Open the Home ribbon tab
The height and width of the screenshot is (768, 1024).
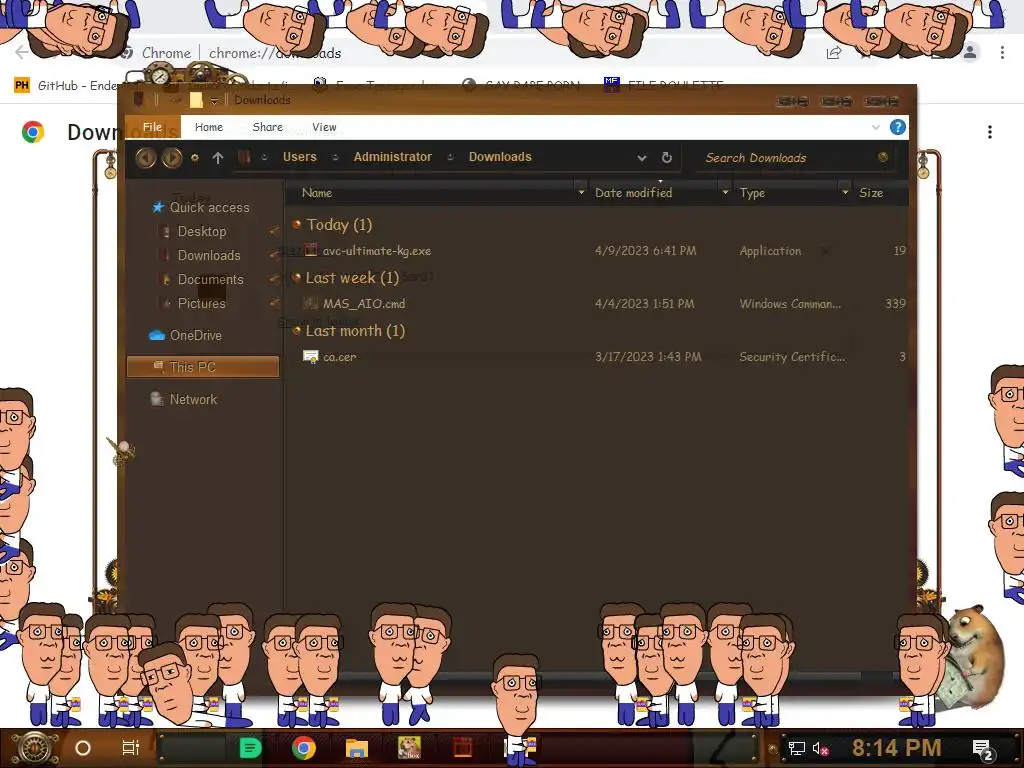click(209, 127)
